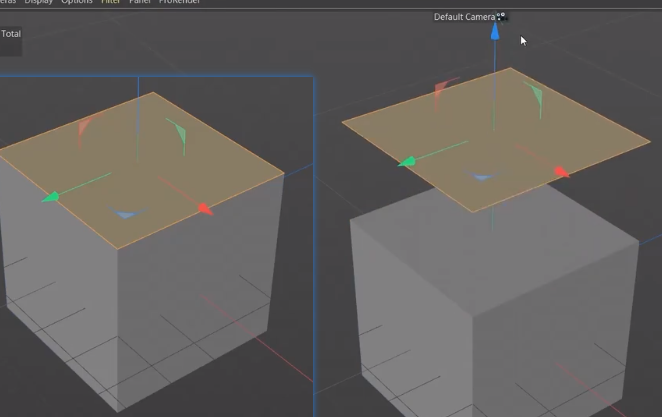The height and width of the screenshot is (417, 662).
Task: Open the Options menu
Action: pyautogui.click(x=77, y=2)
